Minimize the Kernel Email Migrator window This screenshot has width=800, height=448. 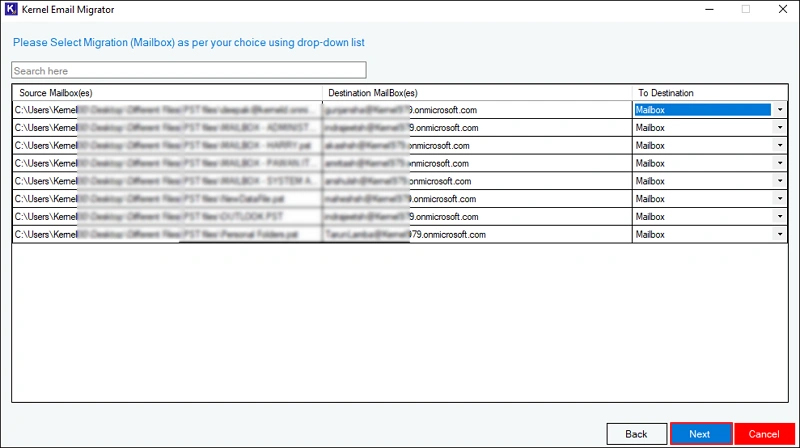709,9
